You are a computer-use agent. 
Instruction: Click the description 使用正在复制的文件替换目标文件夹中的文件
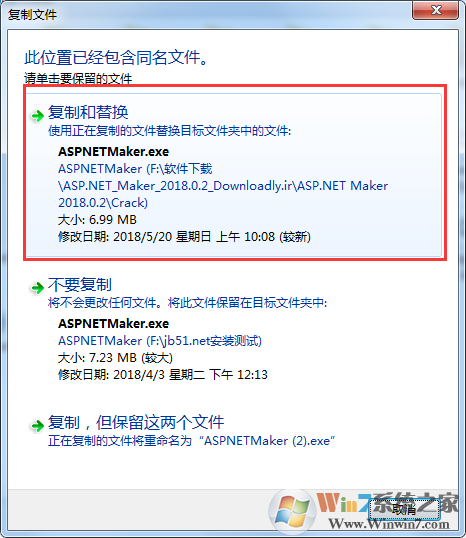coord(170,131)
